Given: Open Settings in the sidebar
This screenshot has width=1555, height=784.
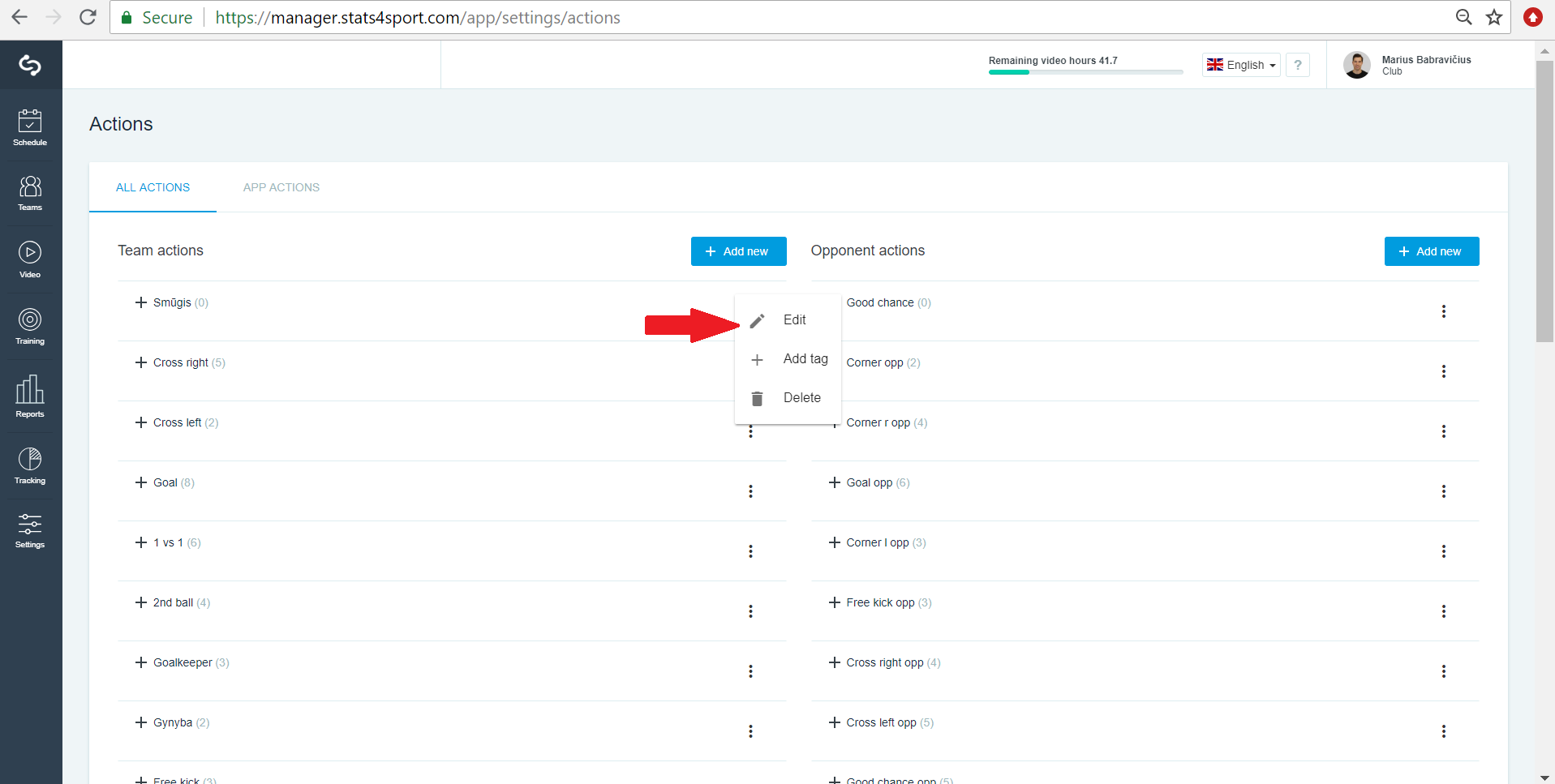Looking at the screenshot, I should point(30,530).
